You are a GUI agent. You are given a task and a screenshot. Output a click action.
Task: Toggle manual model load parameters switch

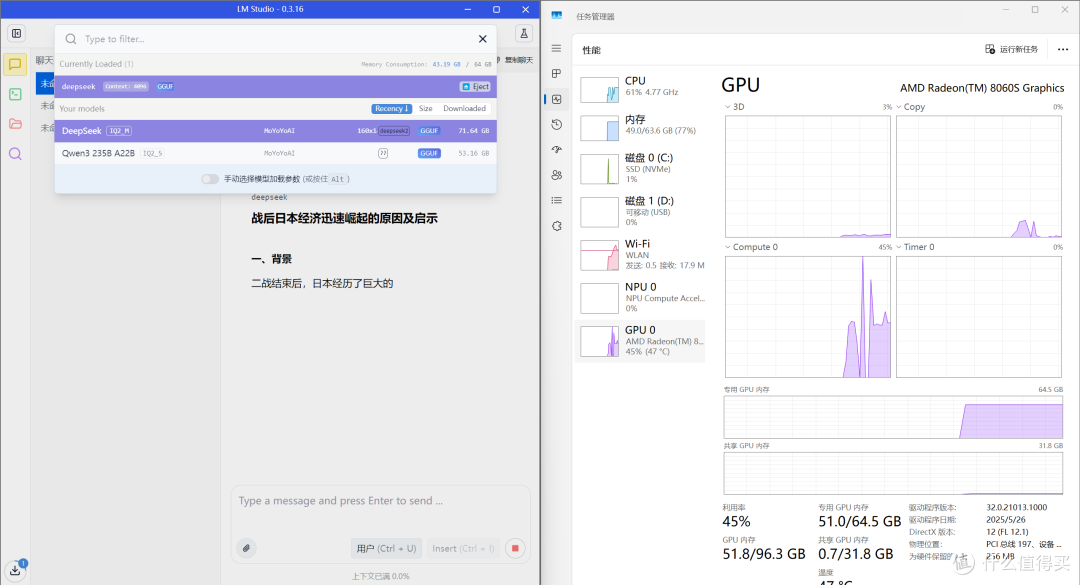point(210,179)
